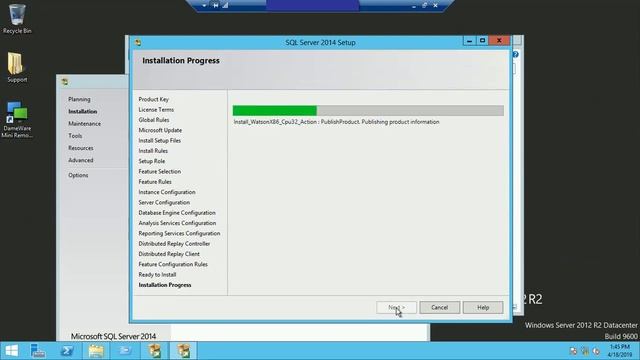Click Setup Role step
The image size is (640, 360).
[x=151, y=161]
